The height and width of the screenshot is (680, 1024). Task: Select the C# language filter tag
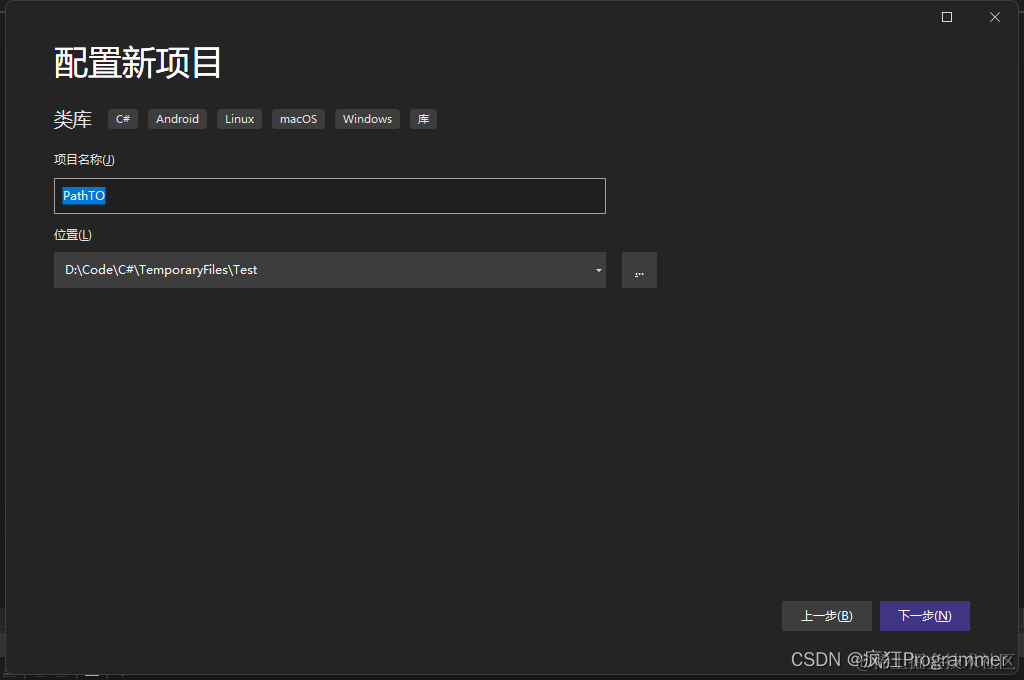point(122,118)
